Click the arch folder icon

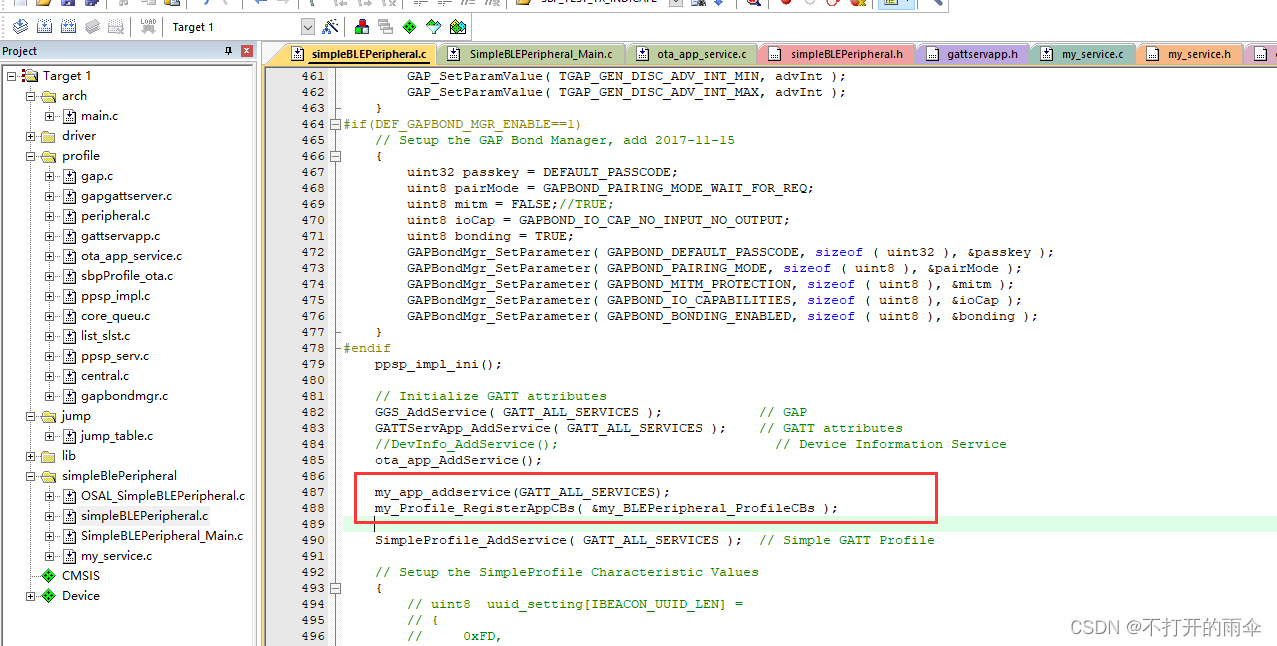click(48, 96)
